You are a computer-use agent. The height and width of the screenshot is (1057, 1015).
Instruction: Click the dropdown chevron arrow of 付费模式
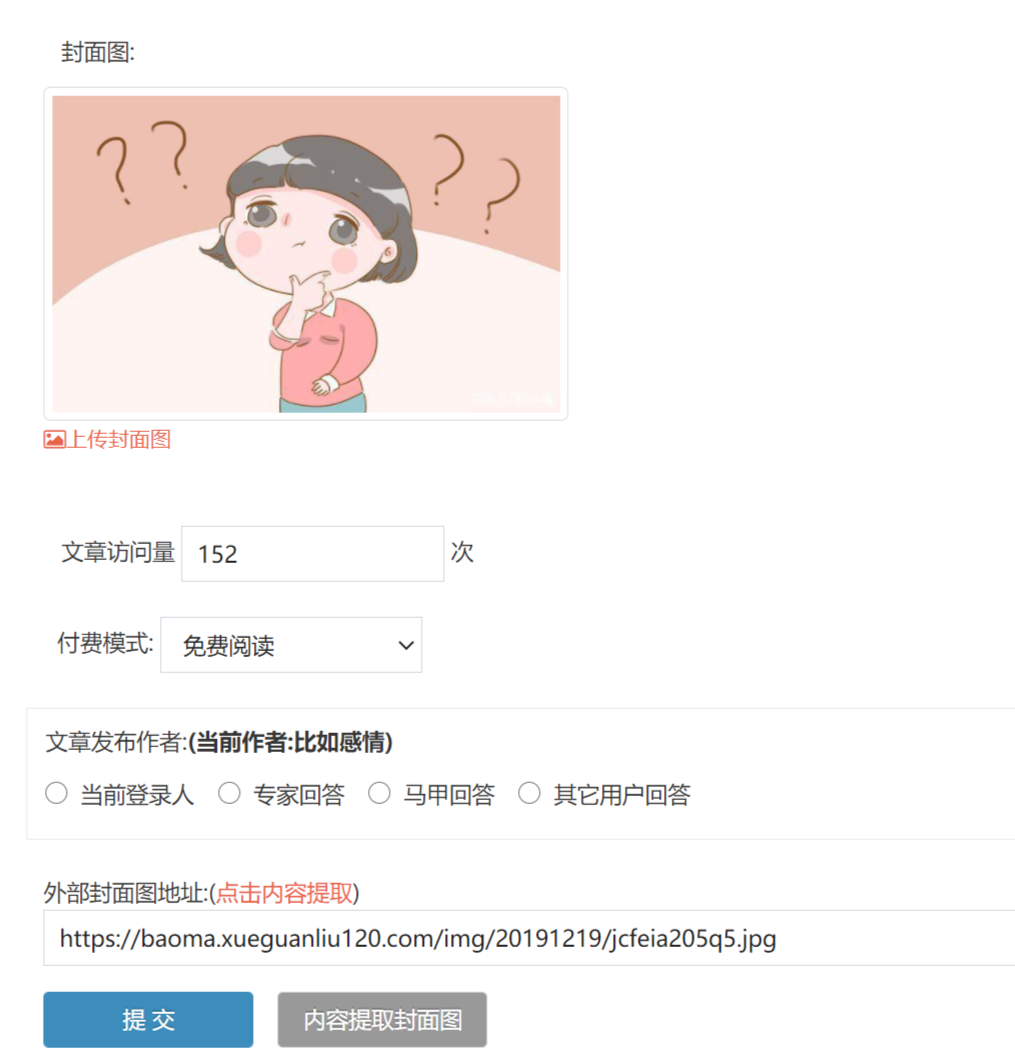(x=406, y=646)
